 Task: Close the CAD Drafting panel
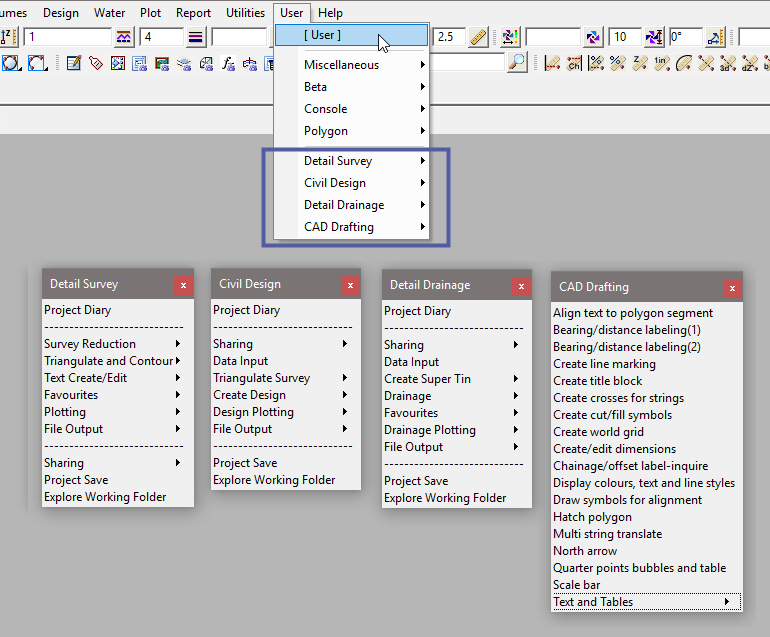(732, 288)
